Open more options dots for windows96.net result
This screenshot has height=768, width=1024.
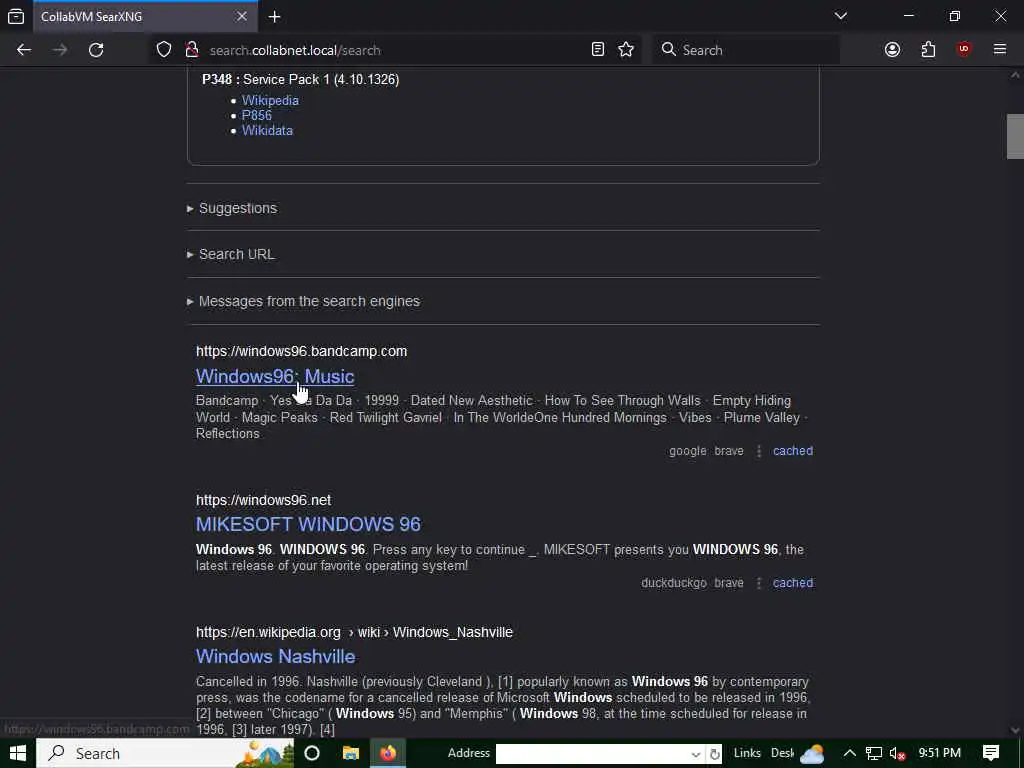click(x=759, y=583)
